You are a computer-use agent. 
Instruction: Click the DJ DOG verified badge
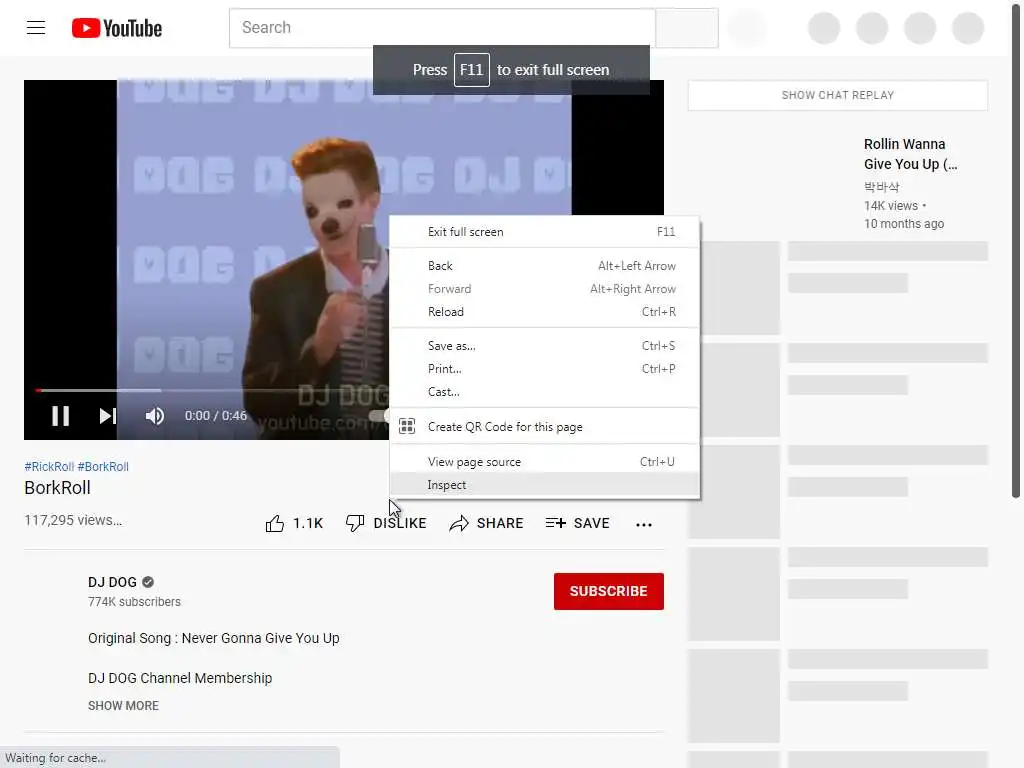click(x=148, y=582)
